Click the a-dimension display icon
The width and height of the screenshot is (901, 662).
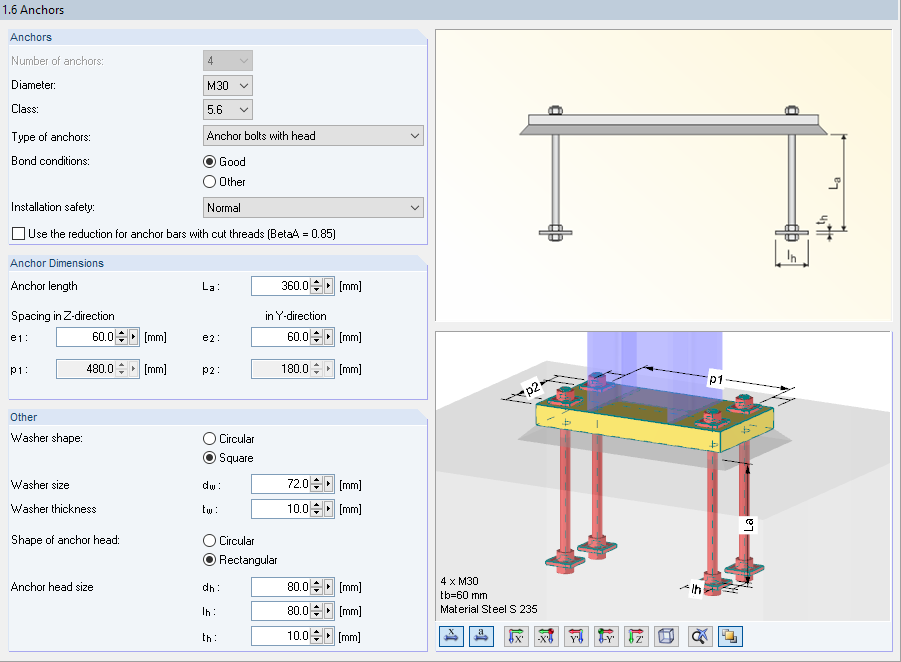(481, 636)
